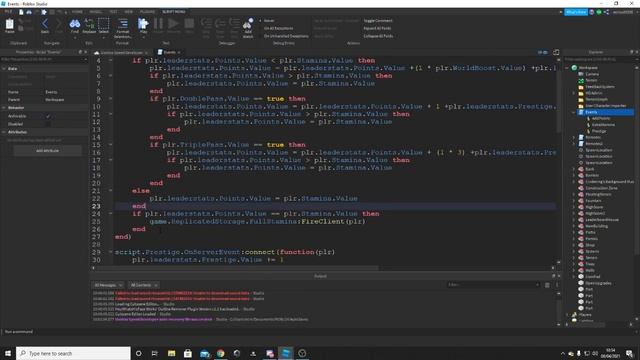Viewport: 640px width, 360px height.
Task: Select the Never break-on-error option
Action: (268, 20)
